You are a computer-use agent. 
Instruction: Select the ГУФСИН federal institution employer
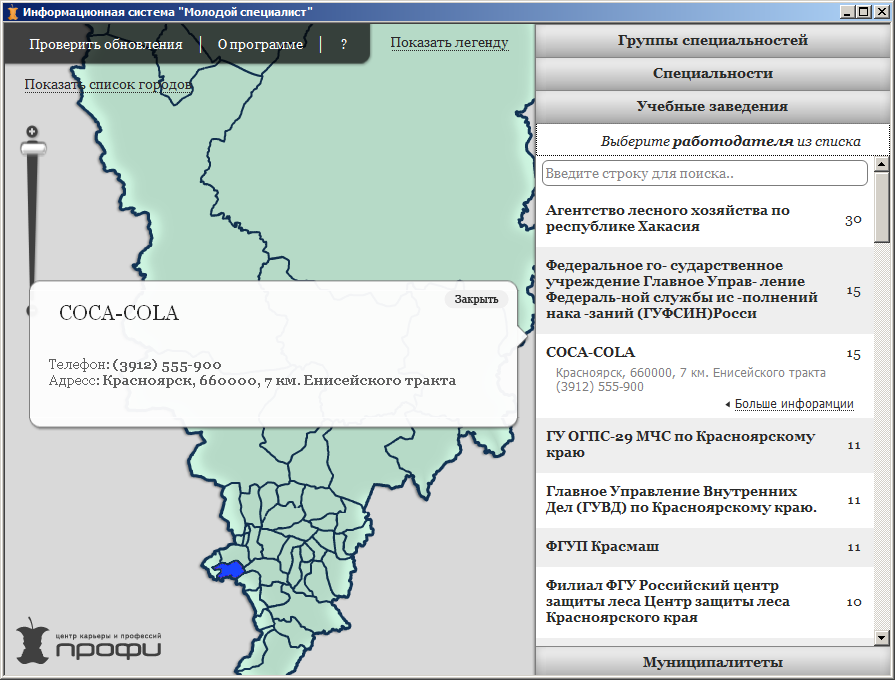coord(704,289)
